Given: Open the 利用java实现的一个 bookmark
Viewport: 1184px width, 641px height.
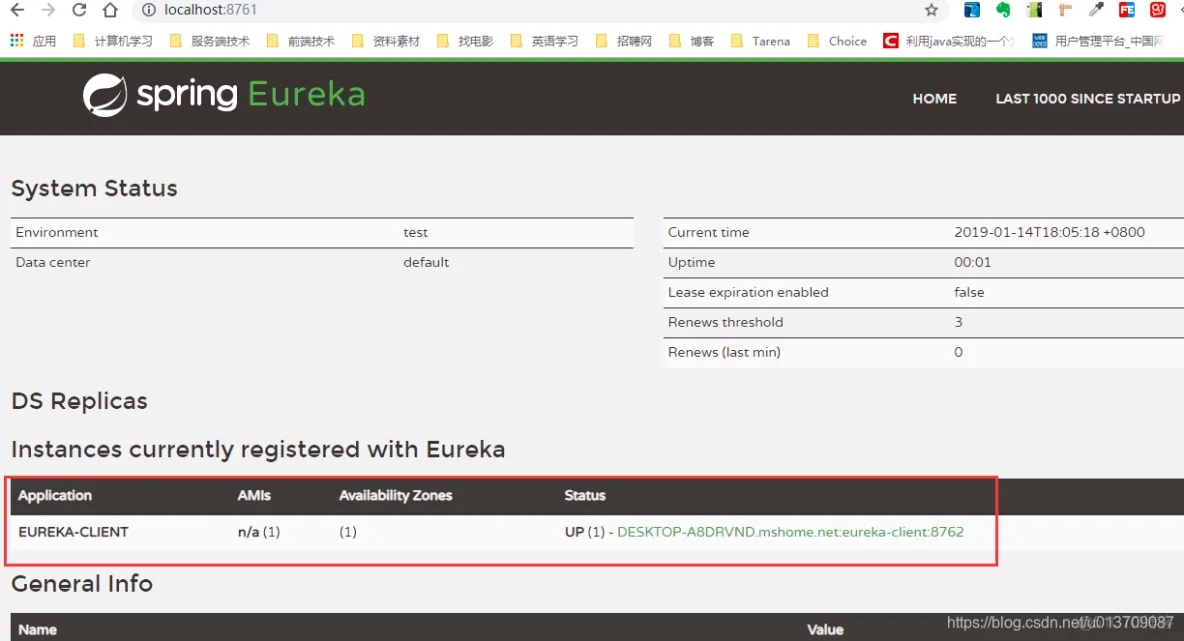Looking at the screenshot, I should click(x=949, y=41).
